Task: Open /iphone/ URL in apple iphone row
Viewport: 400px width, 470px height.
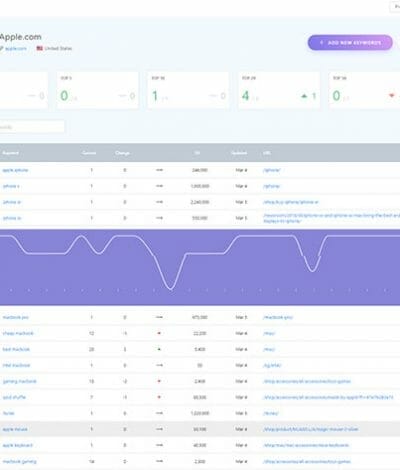Action: [272, 170]
